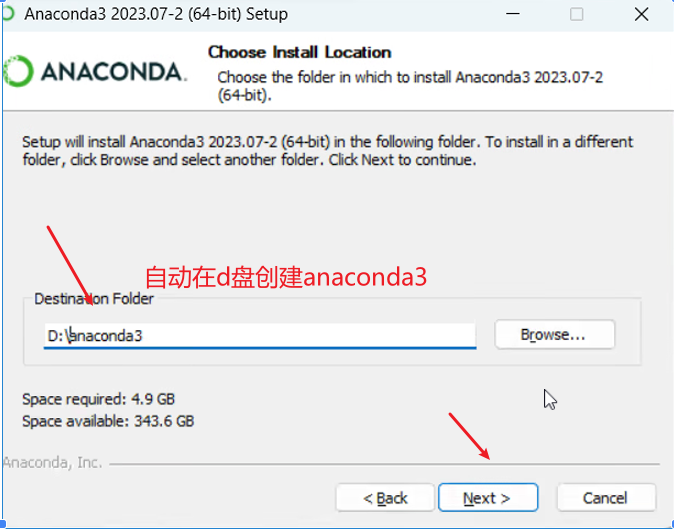The height and width of the screenshot is (529, 674).
Task: Click the Destination Folder group label
Action: (x=94, y=299)
